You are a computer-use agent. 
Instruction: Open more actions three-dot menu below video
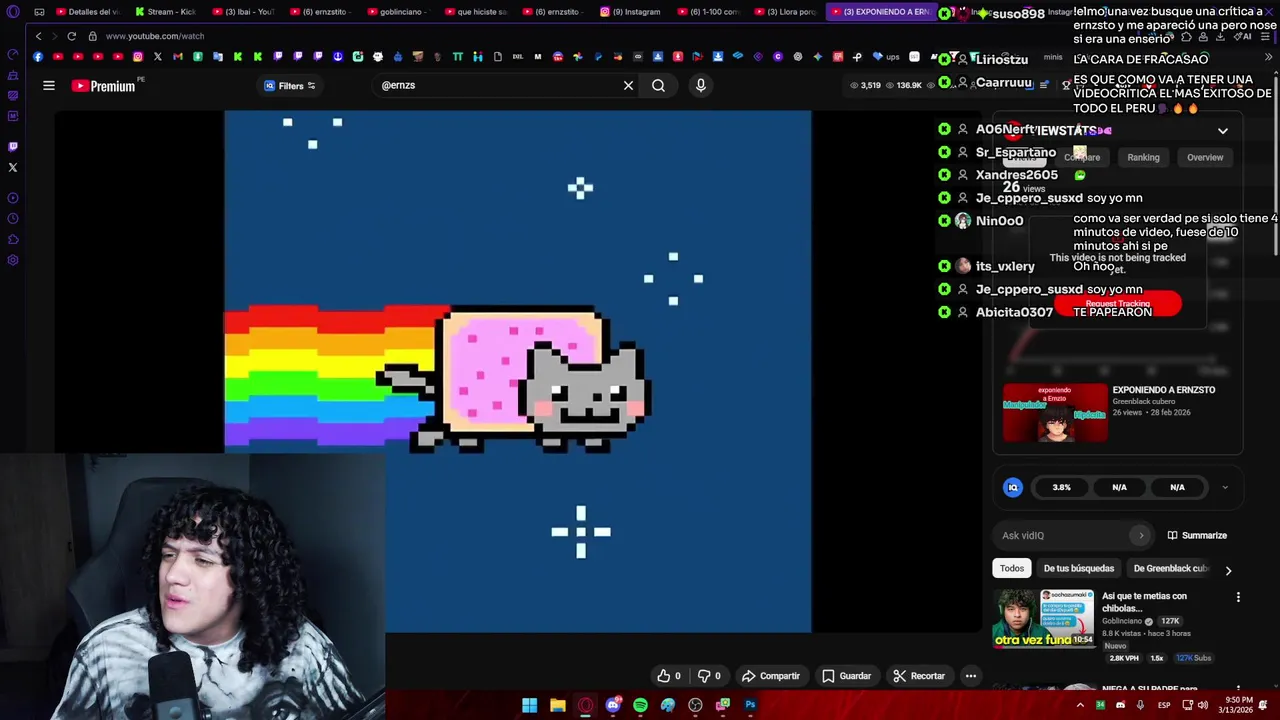[x=970, y=676]
